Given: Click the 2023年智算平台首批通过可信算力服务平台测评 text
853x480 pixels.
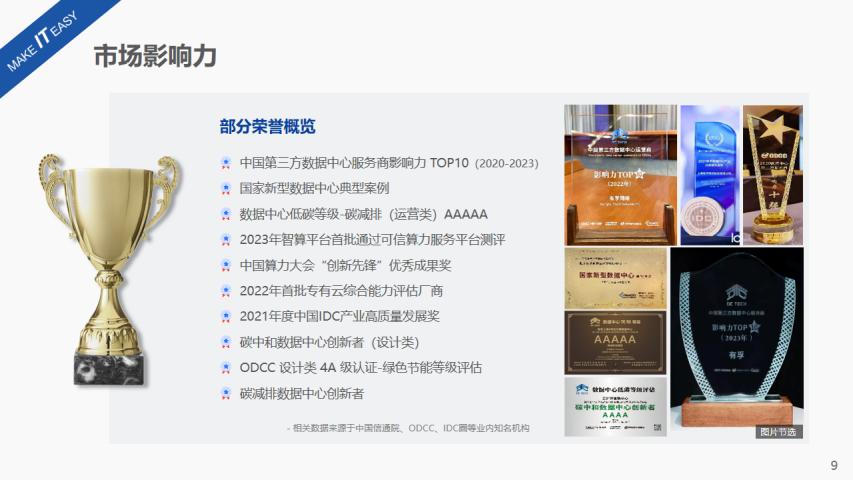Looking at the screenshot, I should (372, 239).
